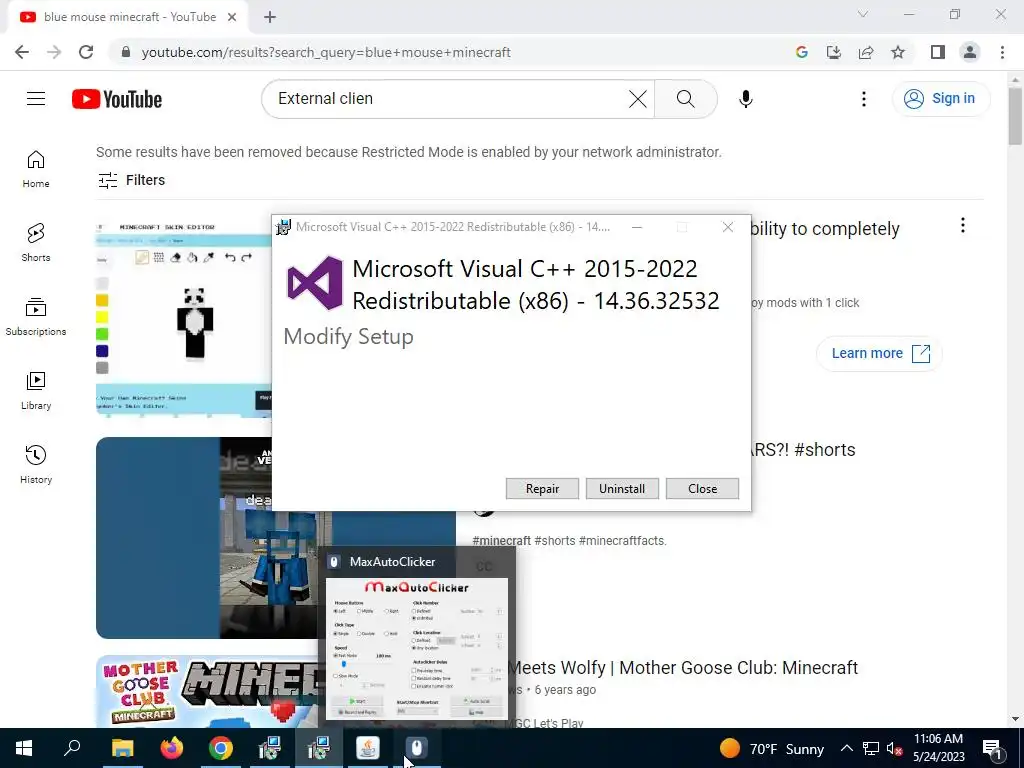Run the YouTube search magnifier button

pos(685,99)
